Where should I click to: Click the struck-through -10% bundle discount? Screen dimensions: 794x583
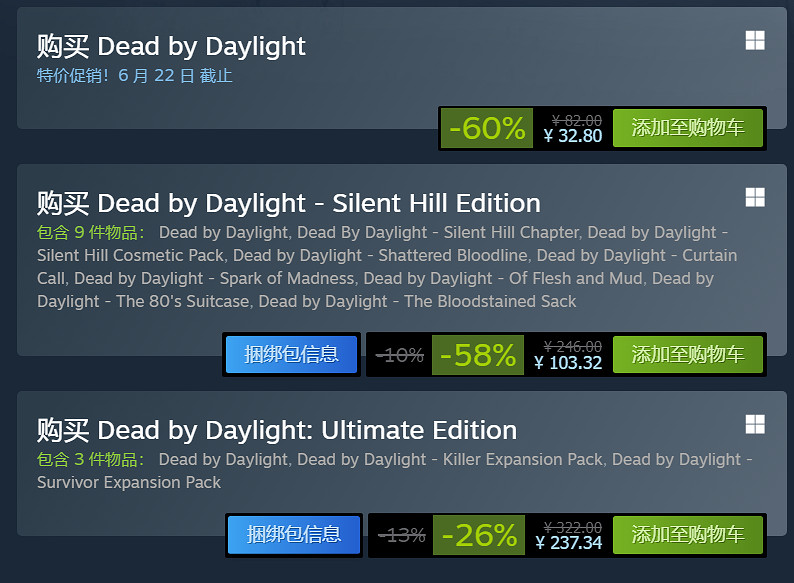click(399, 355)
